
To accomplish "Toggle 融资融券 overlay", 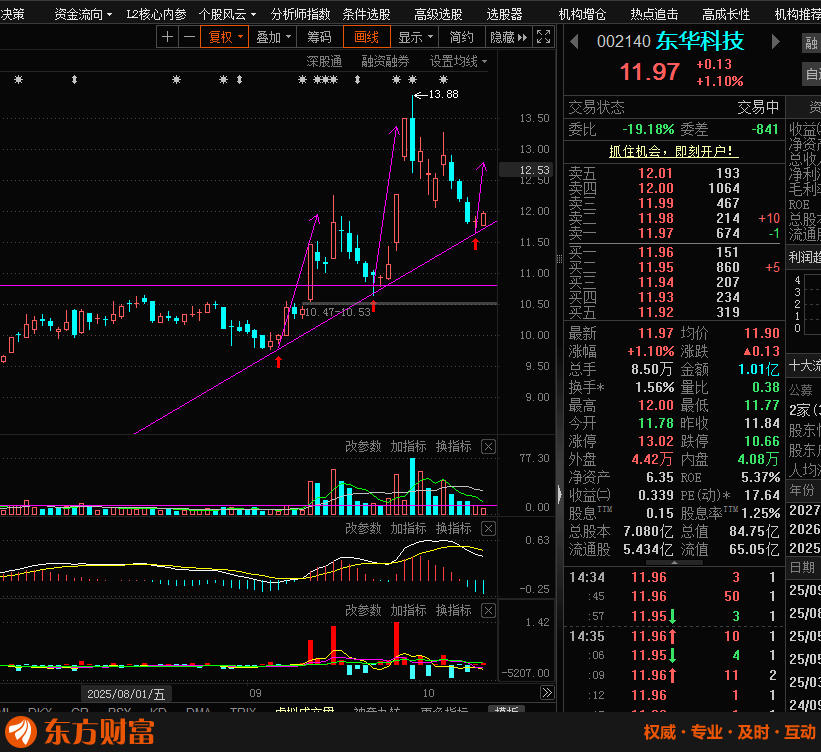I will (x=385, y=62).
